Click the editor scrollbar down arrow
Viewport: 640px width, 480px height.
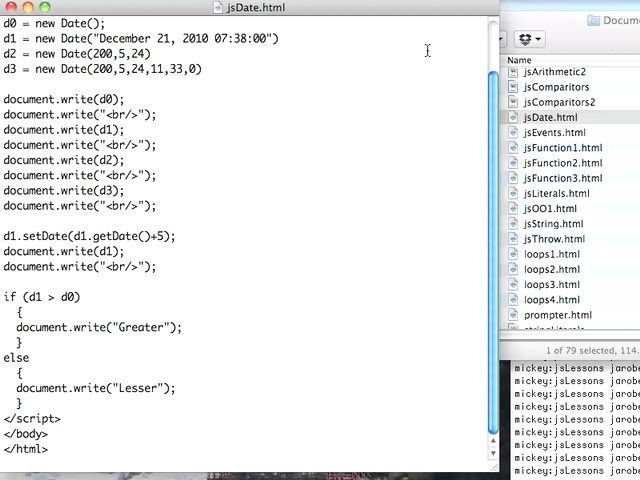pos(493,453)
